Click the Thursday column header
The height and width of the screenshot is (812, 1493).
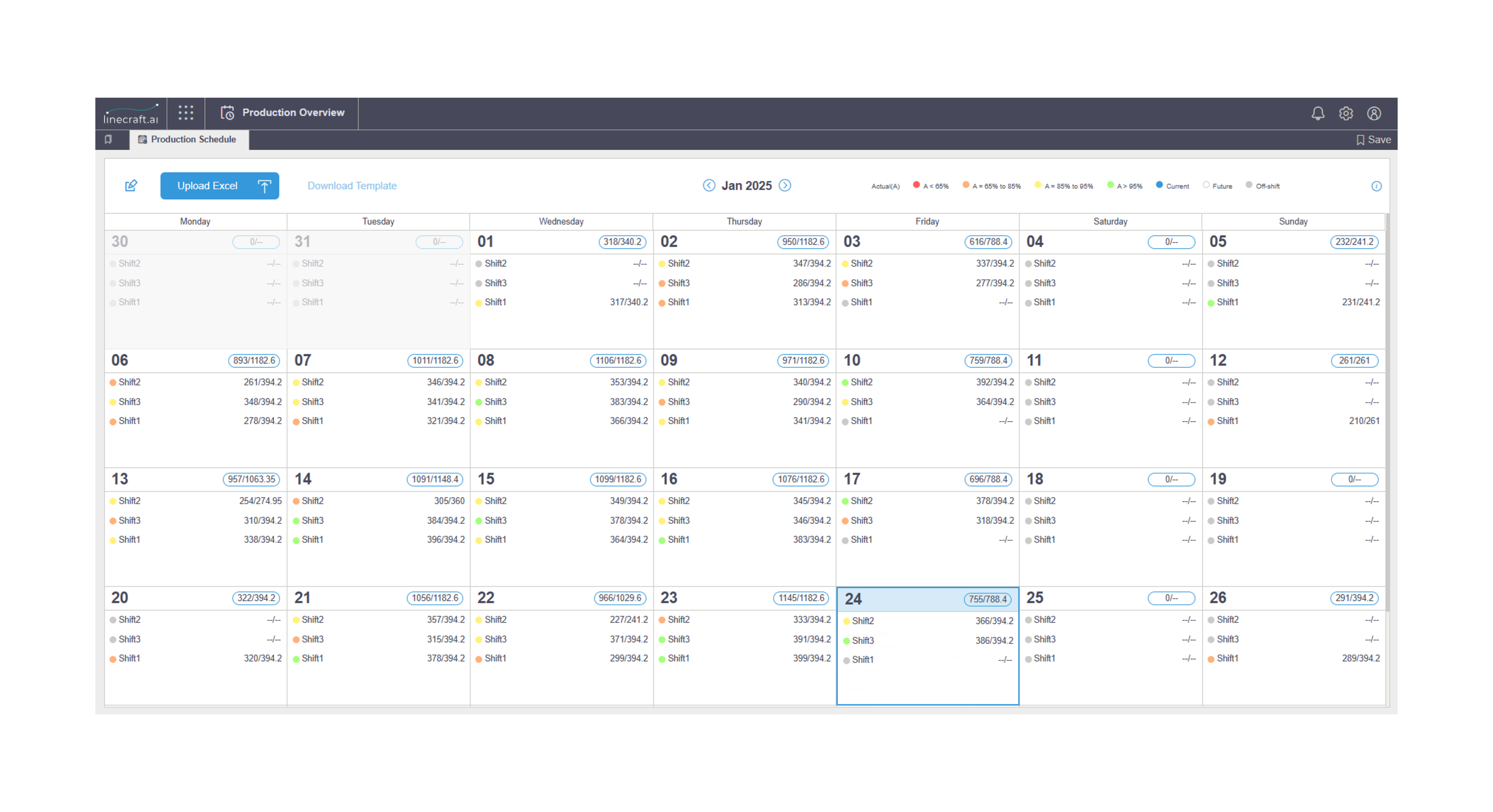(744, 221)
